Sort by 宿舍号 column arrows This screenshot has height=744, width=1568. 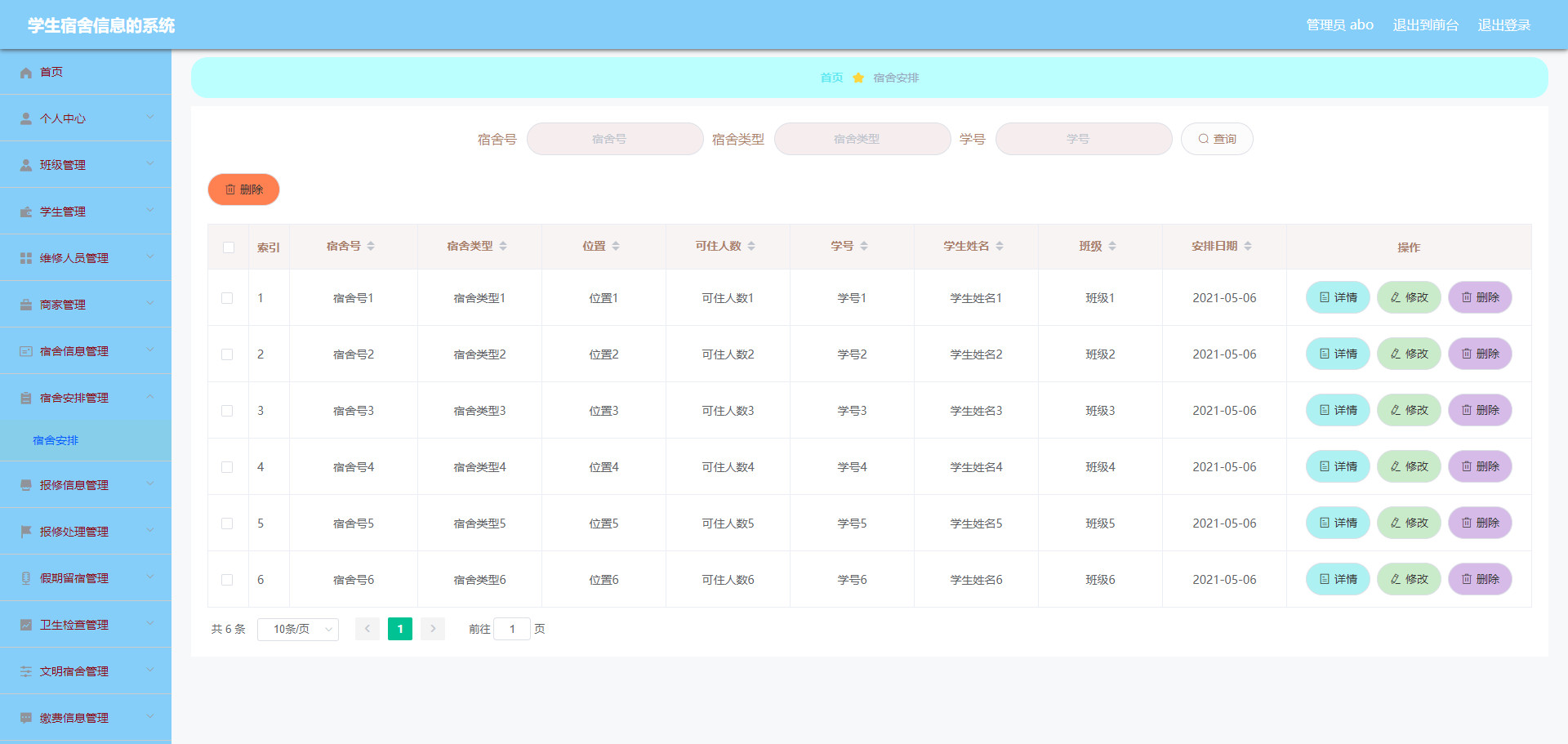click(x=371, y=246)
